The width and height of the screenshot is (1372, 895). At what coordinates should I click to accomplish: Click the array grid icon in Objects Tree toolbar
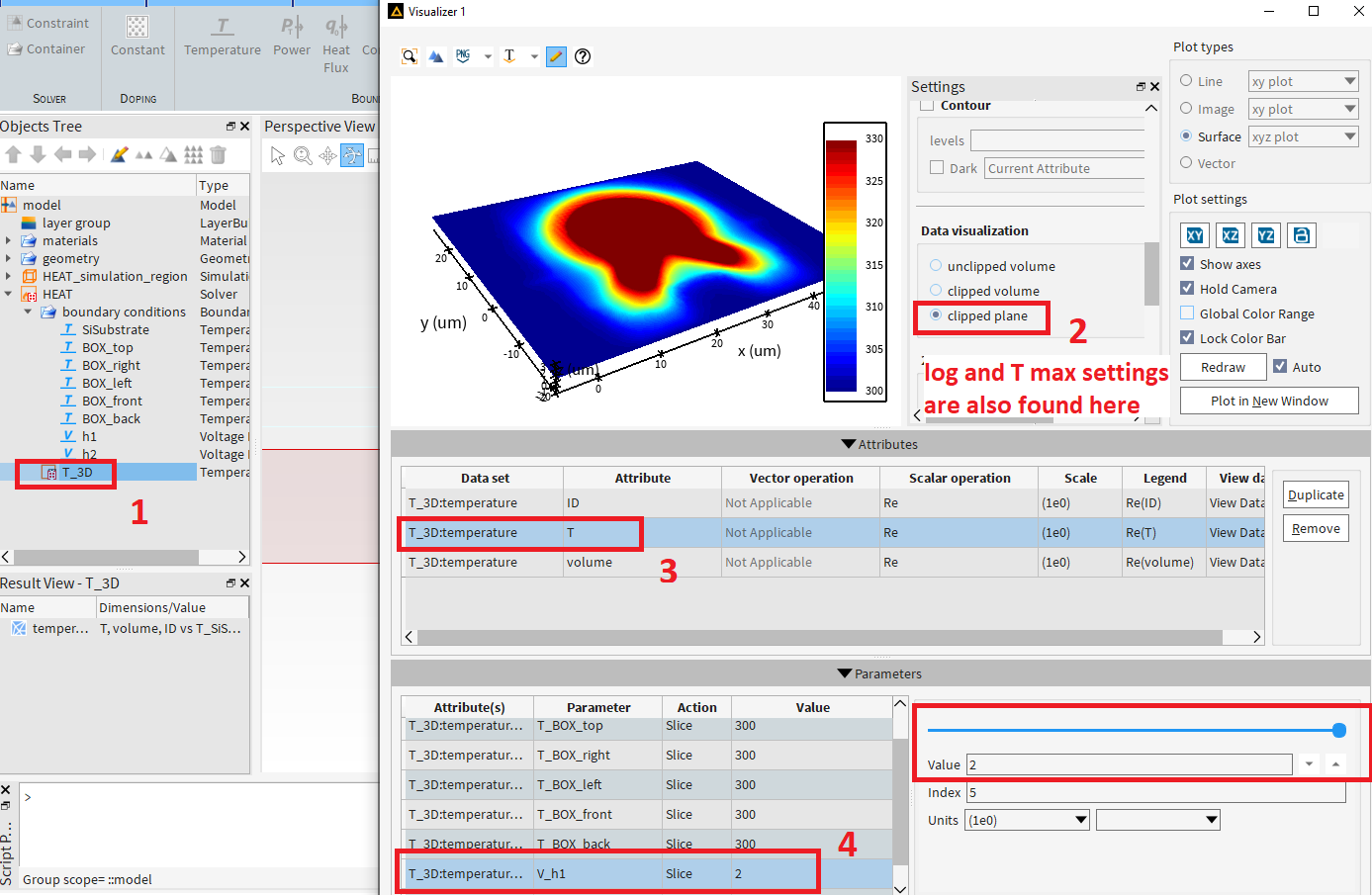coord(194,154)
